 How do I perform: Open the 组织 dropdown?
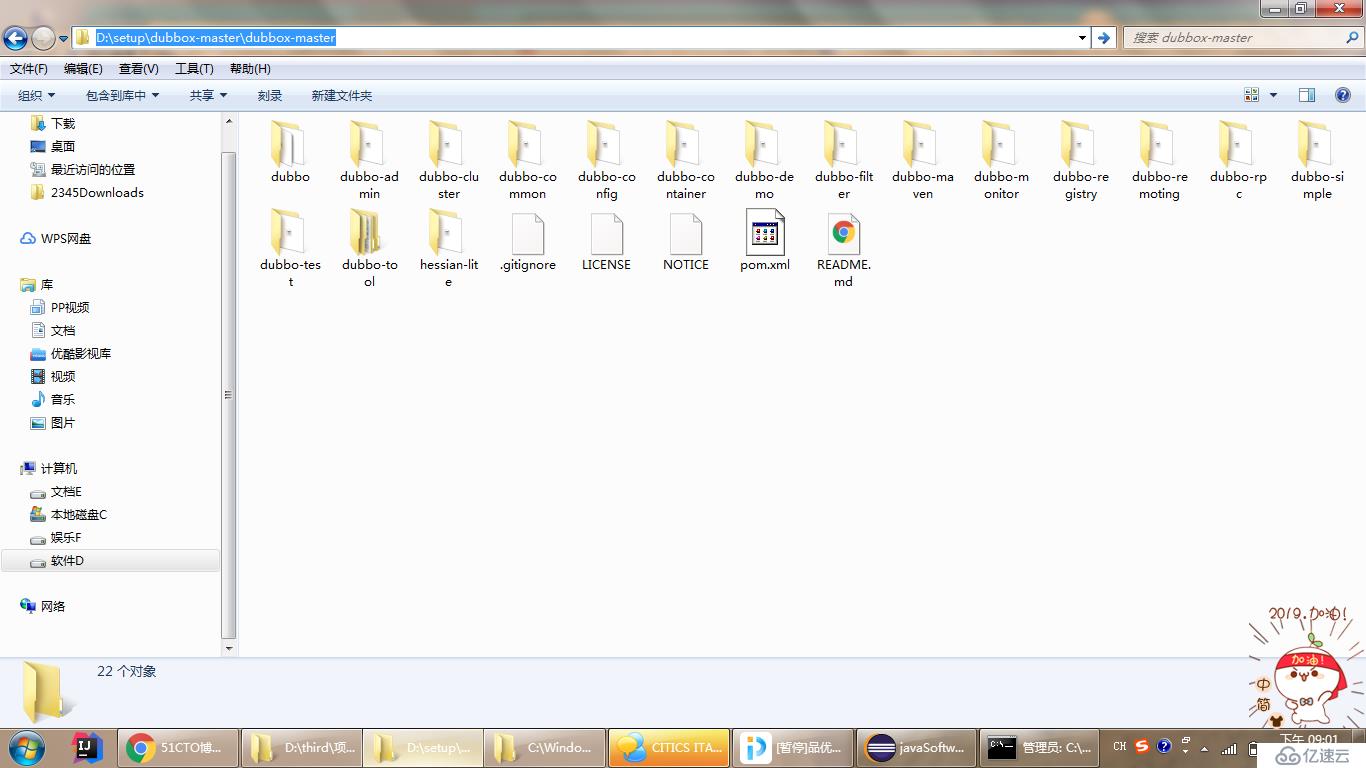pyautogui.click(x=37, y=95)
